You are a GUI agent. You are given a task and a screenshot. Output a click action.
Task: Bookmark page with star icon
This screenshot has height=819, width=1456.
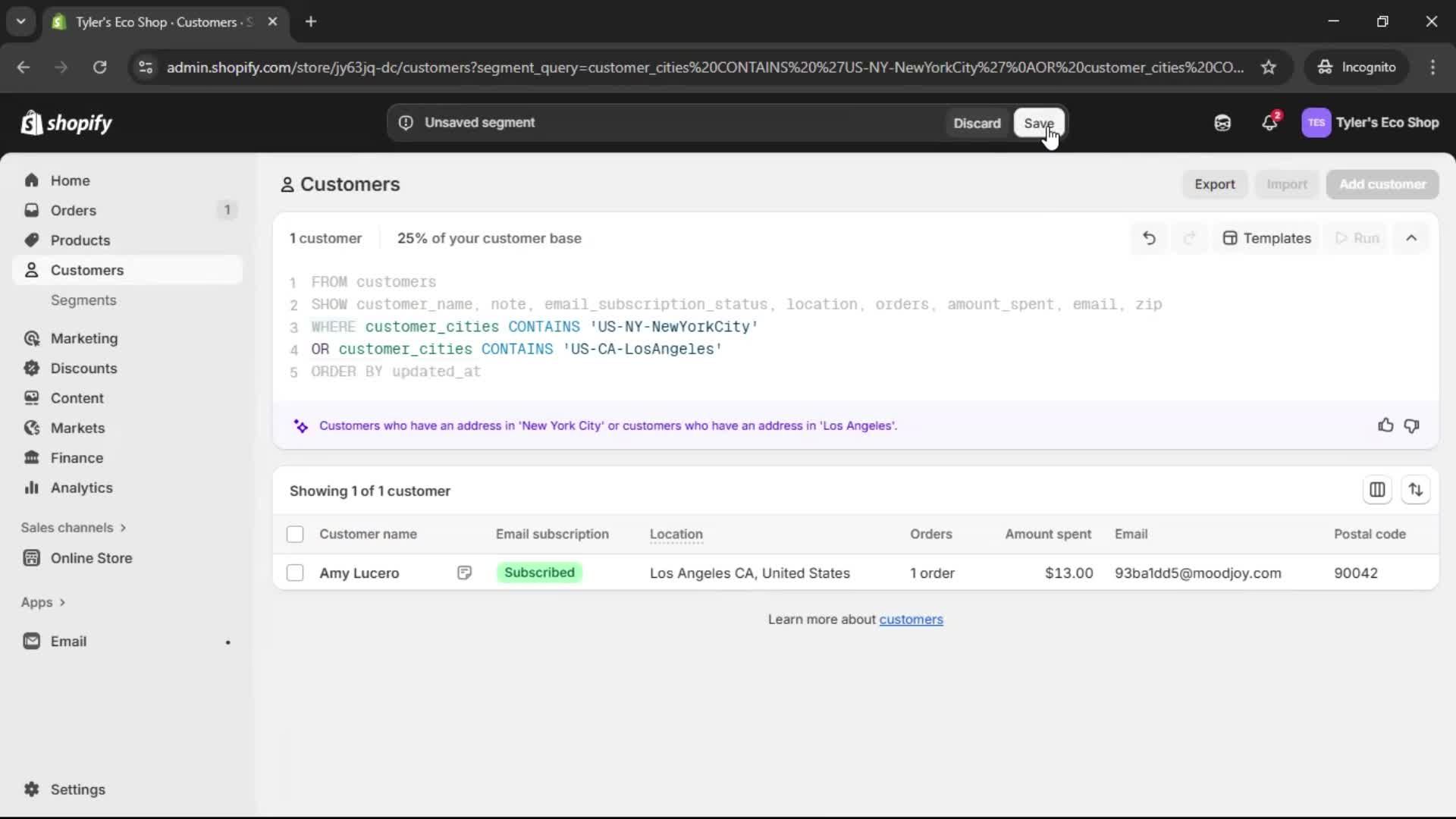coord(1269,67)
